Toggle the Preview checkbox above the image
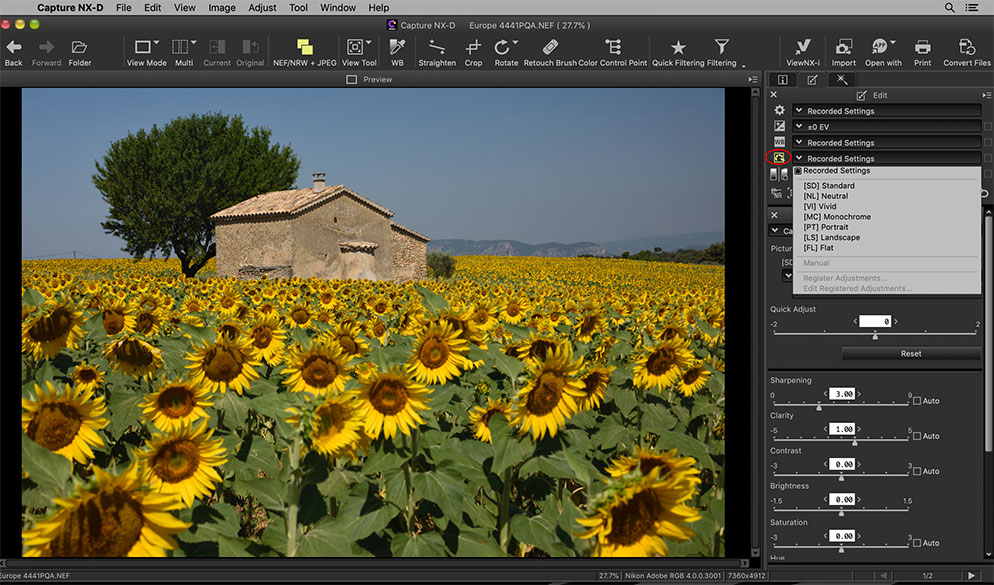The image size is (994, 585). 352,79
